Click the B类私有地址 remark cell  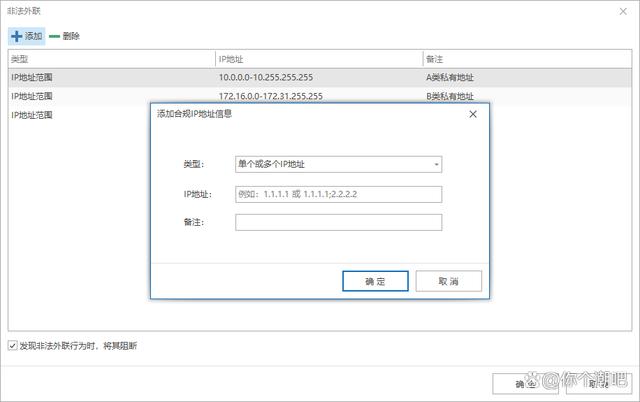[450, 96]
